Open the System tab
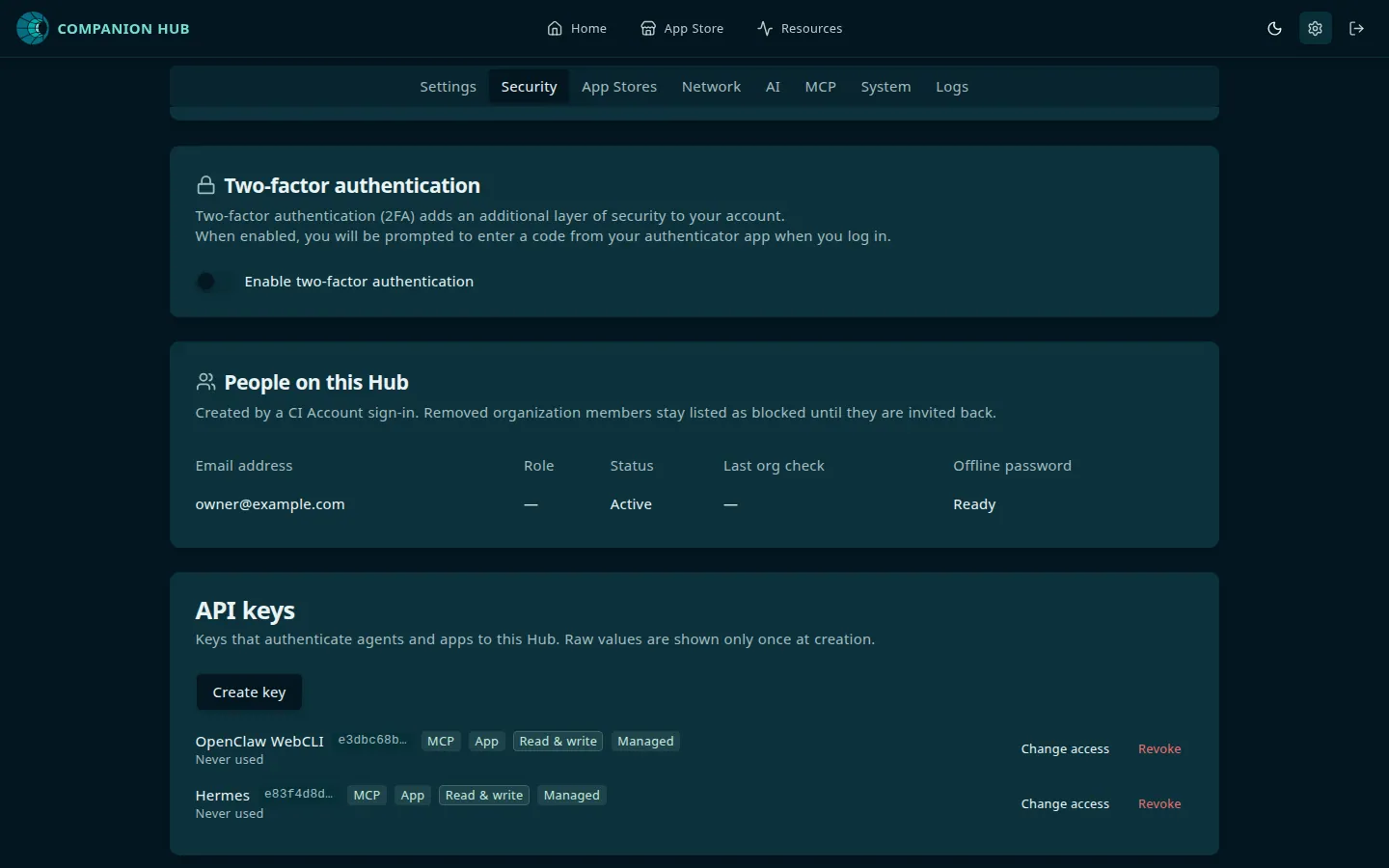1389x868 pixels. pyautogui.click(x=885, y=87)
